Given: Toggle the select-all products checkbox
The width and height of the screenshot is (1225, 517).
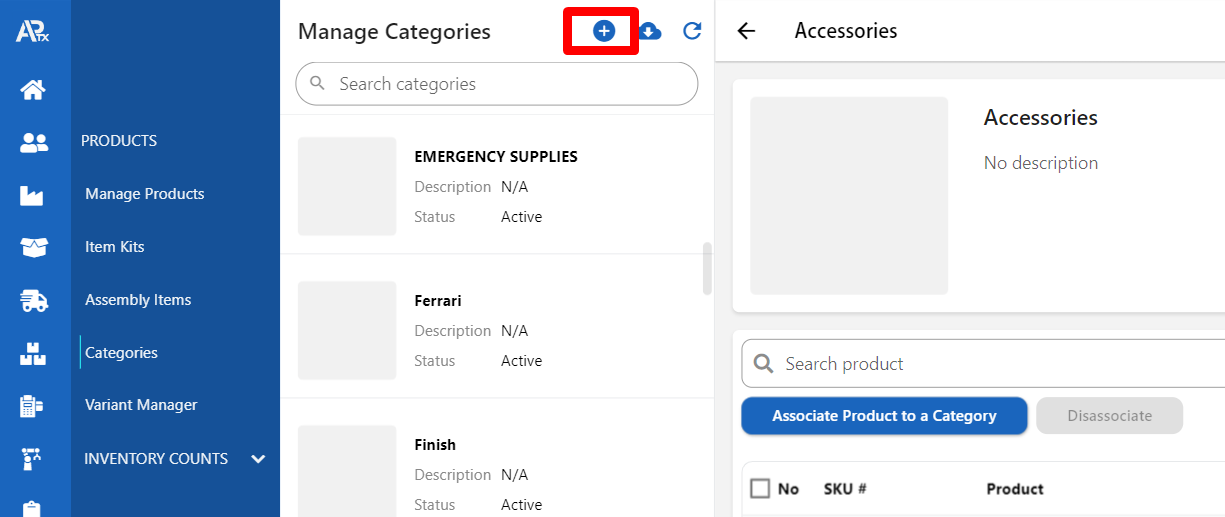Looking at the screenshot, I should tap(760, 488).
